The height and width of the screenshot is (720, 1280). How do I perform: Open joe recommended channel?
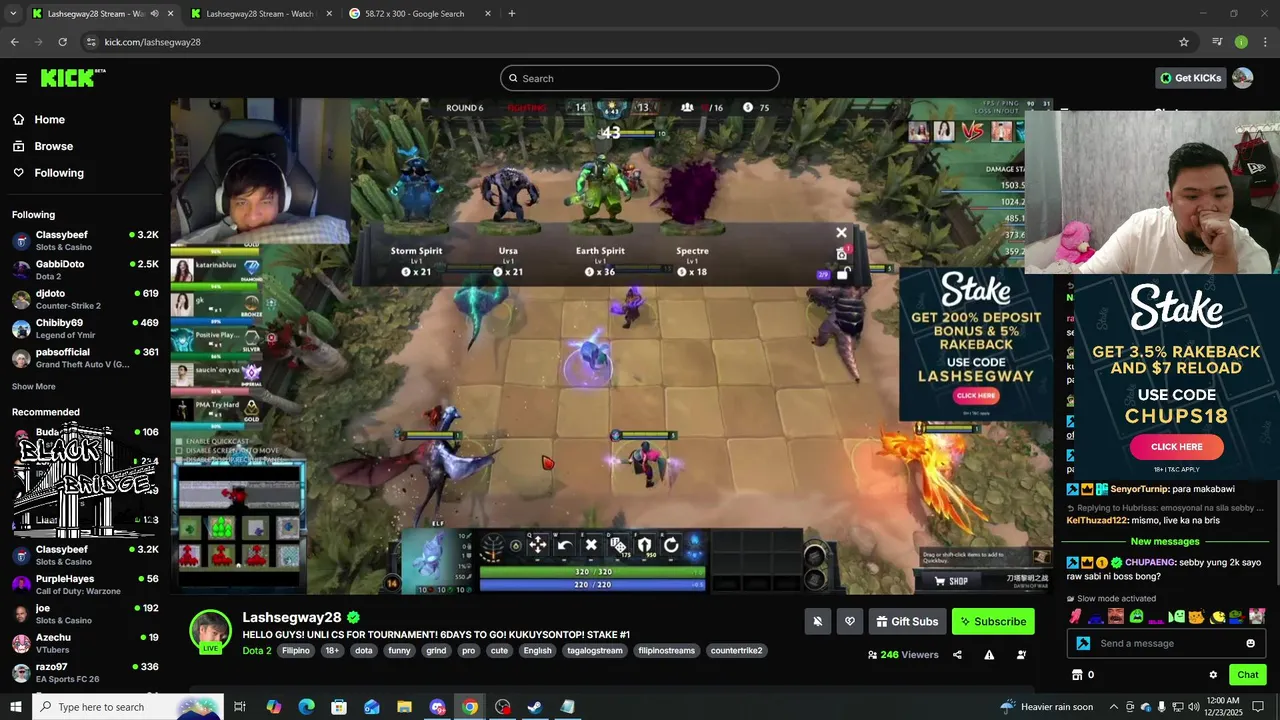click(x=85, y=613)
